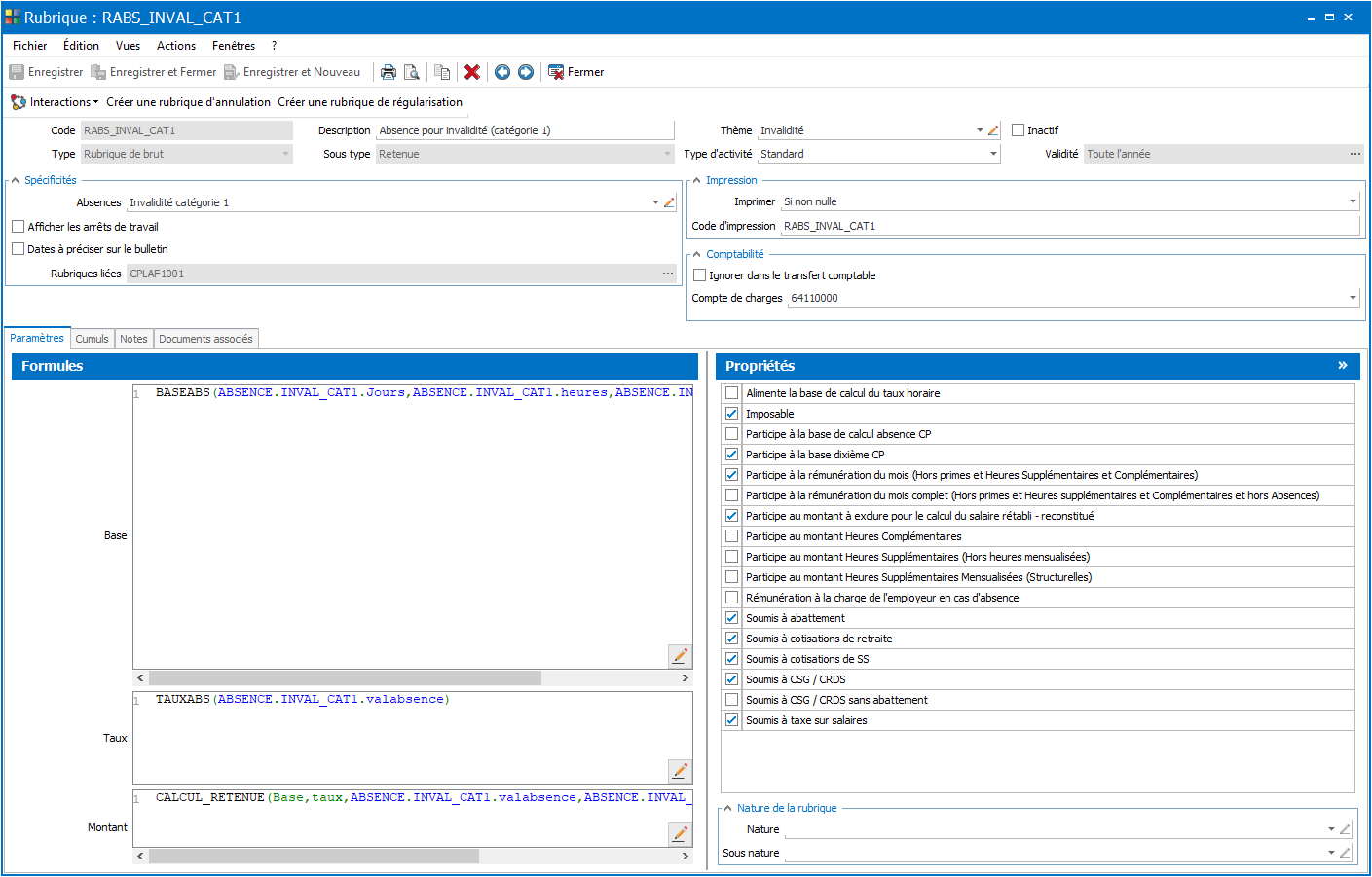1372x877 pixels.
Task: Click the pencil icon beside Absences field
Action: (x=669, y=202)
